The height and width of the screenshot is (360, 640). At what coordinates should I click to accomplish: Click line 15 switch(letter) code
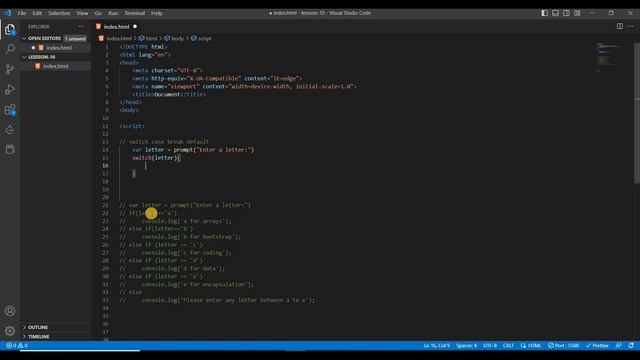pyautogui.click(x=156, y=158)
